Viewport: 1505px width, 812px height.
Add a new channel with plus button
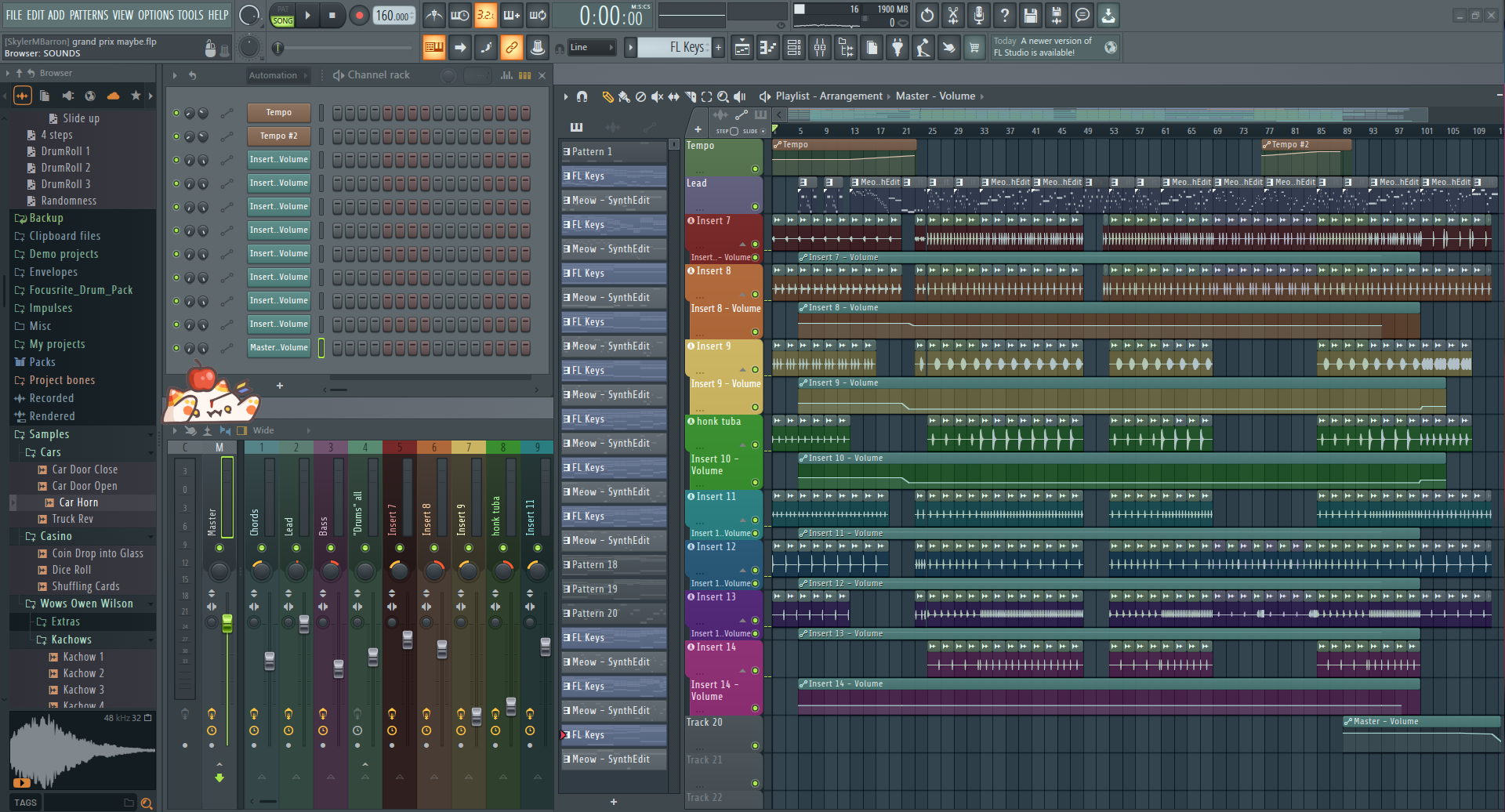(x=280, y=386)
